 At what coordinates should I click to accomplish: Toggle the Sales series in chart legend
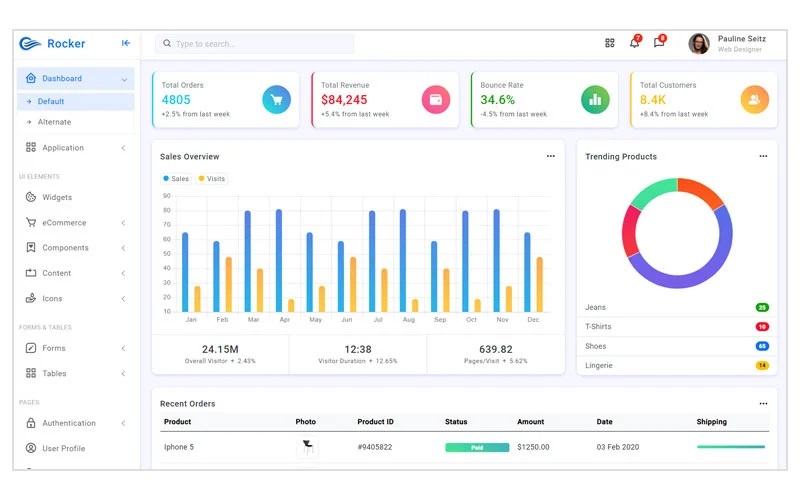click(176, 179)
